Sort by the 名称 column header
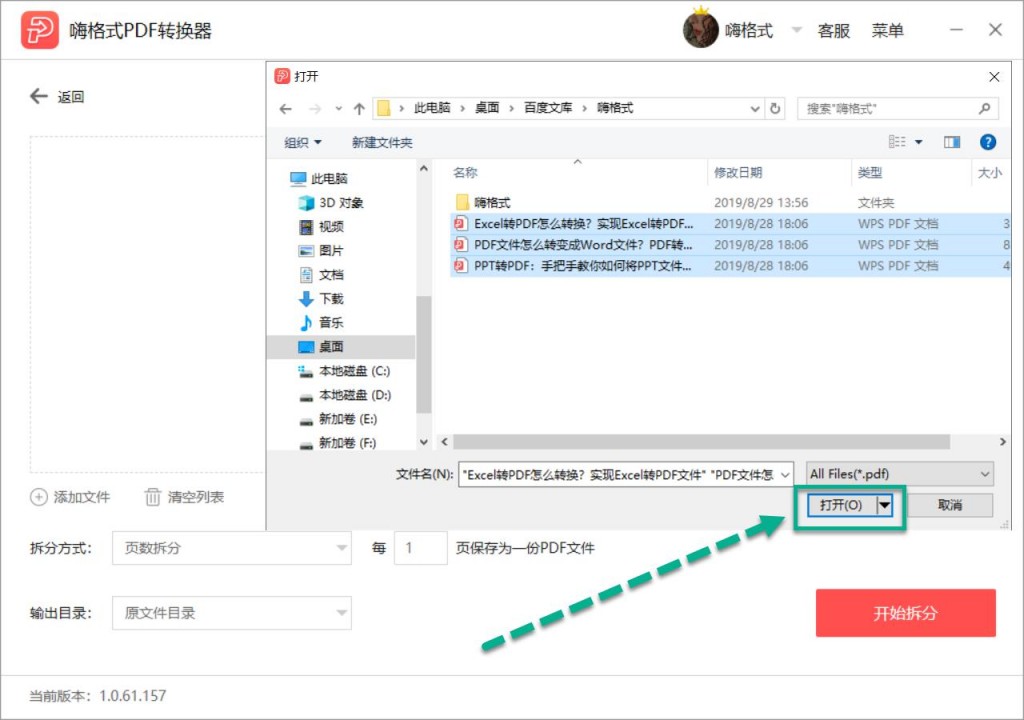The width and height of the screenshot is (1024, 720). (x=465, y=172)
